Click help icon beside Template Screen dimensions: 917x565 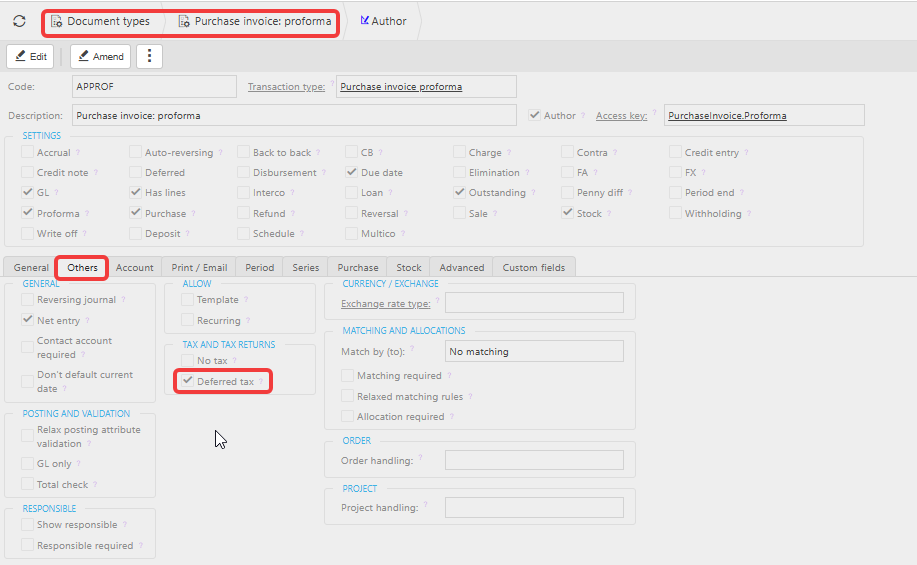point(246,299)
